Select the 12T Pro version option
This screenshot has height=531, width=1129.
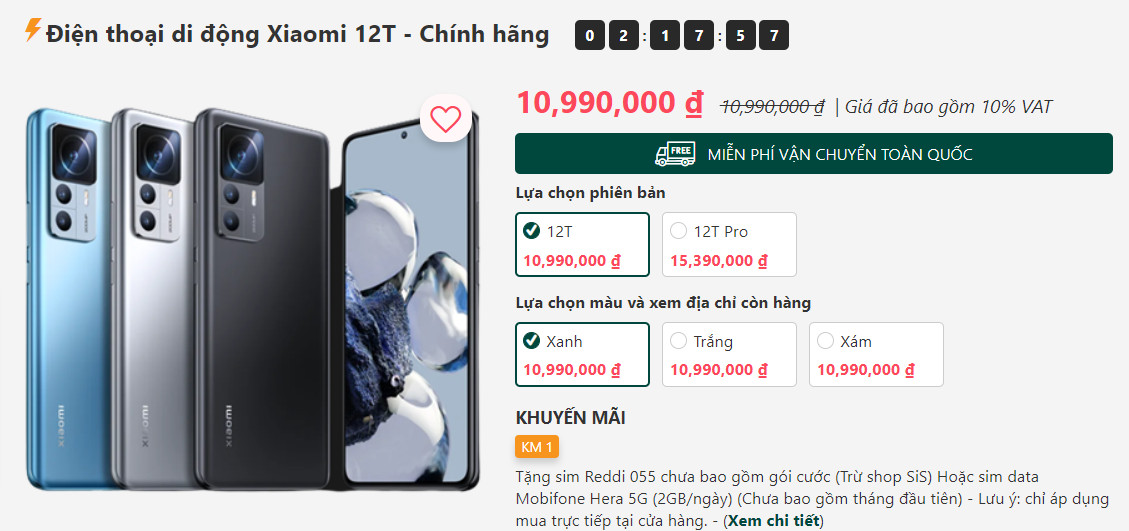click(729, 244)
